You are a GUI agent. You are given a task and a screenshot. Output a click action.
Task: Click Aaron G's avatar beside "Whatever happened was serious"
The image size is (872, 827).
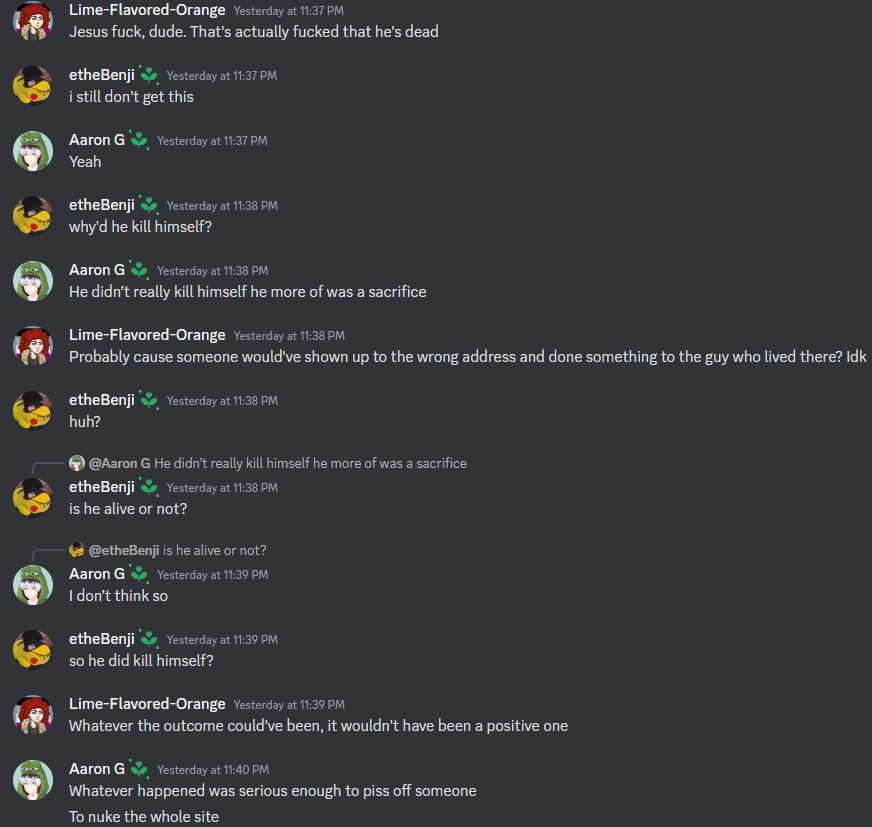point(33,780)
